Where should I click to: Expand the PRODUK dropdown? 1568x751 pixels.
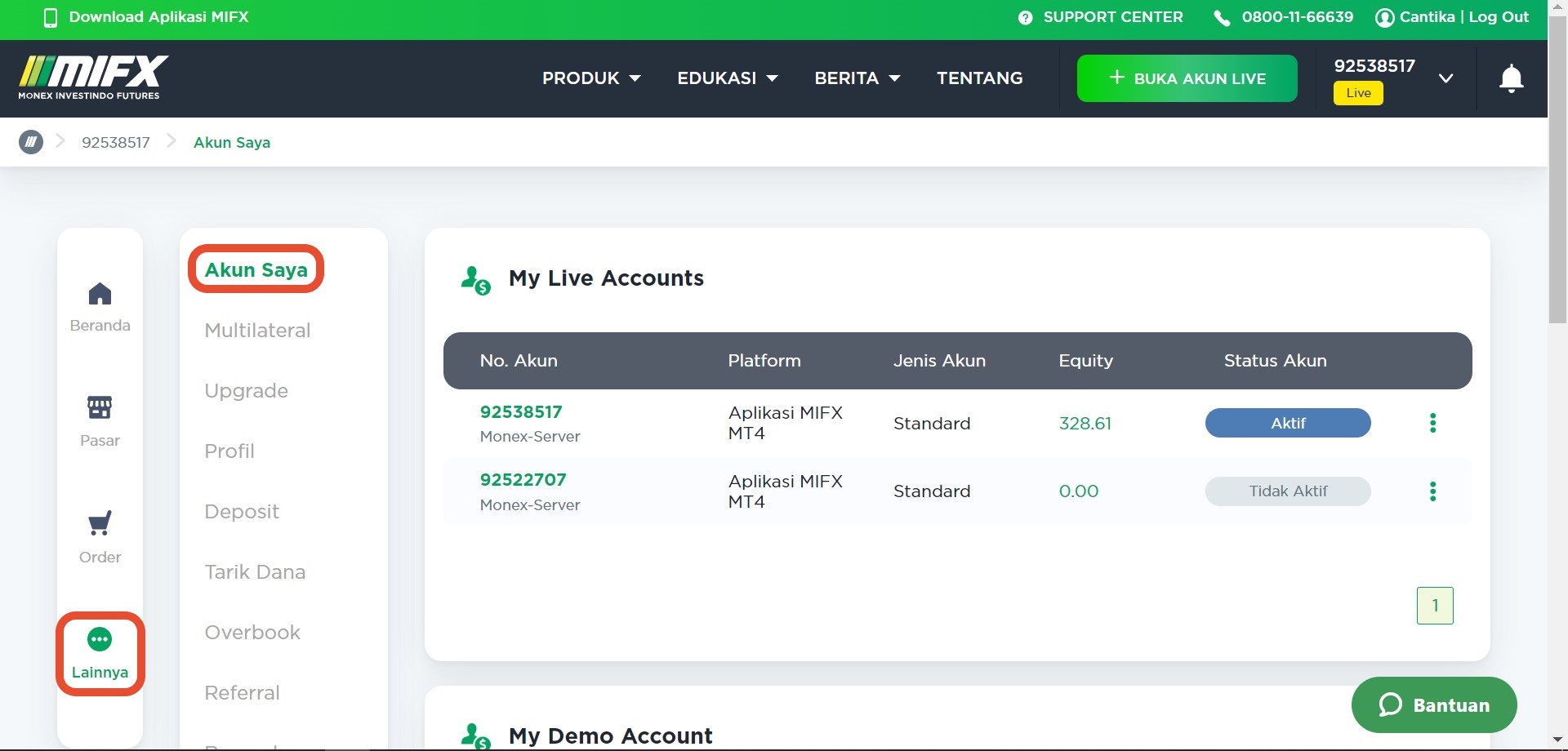click(x=591, y=78)
